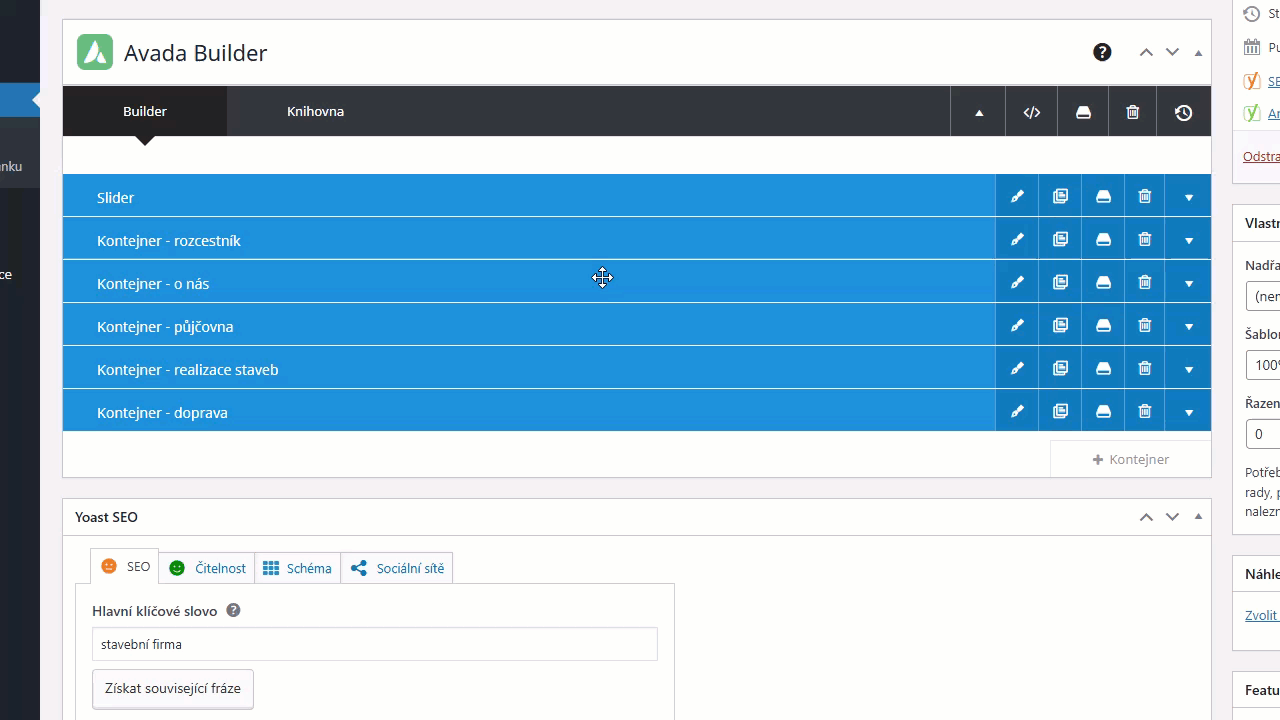The image size is (1280, 720).
Task: Expand the Slider container row
Action: pos(1189,197)
